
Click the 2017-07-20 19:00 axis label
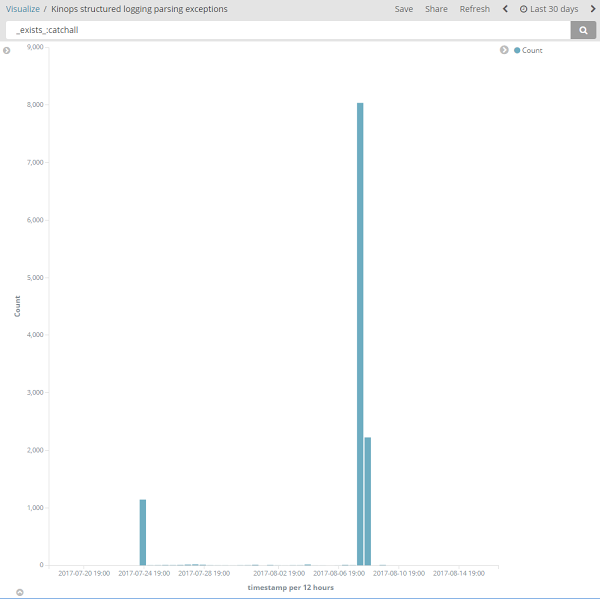coord(84,573)
